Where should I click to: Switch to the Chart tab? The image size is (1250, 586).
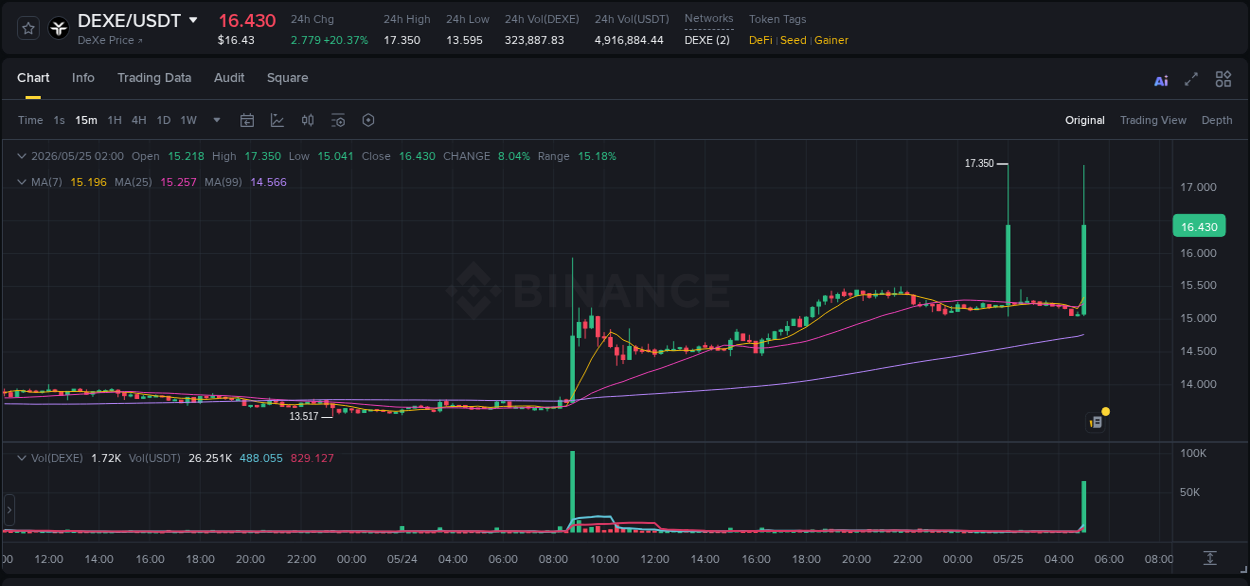[x=33, y=78]
